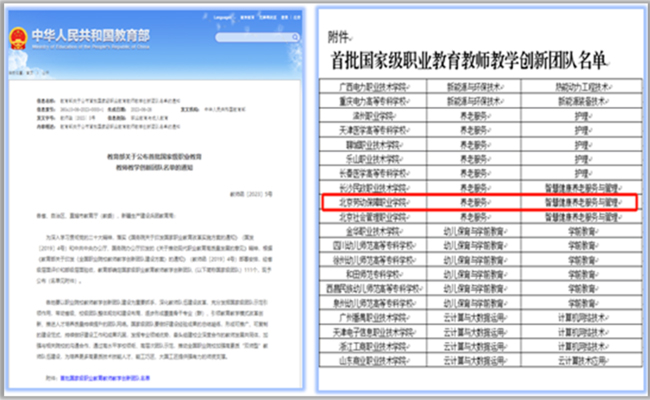The width and height of the screenshot is (650, 400).
Task: Click 学前教育 in the 和田师范专科学校 row
Action: pyautogui.click(x=582, y=274)
